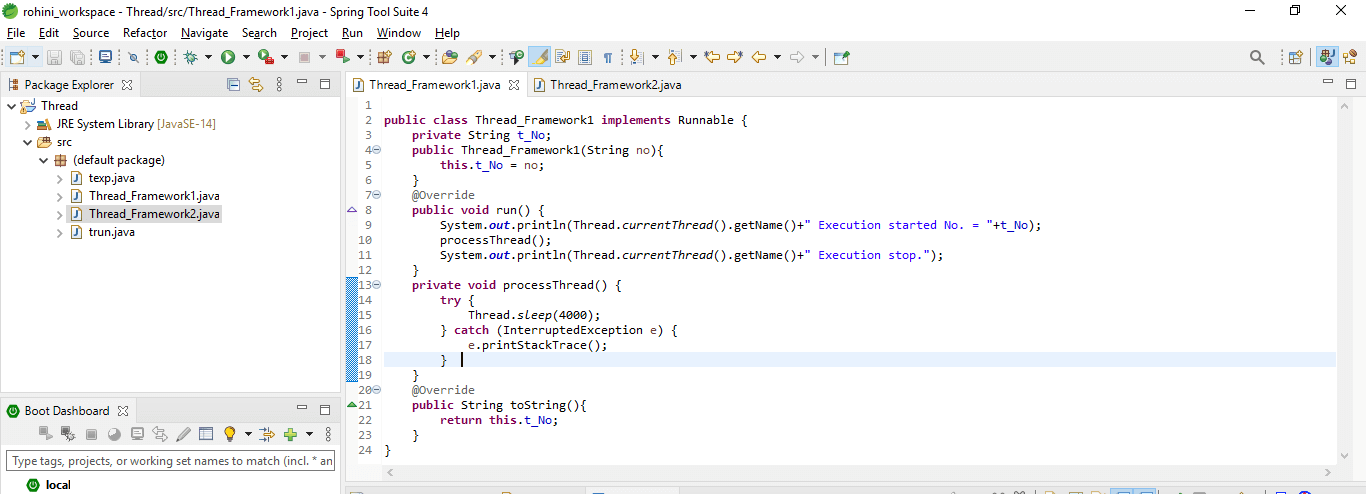Expand the JRE System Library node
Image resolution: width=1366 pixels, height=494 pixels.
point(28,124)
